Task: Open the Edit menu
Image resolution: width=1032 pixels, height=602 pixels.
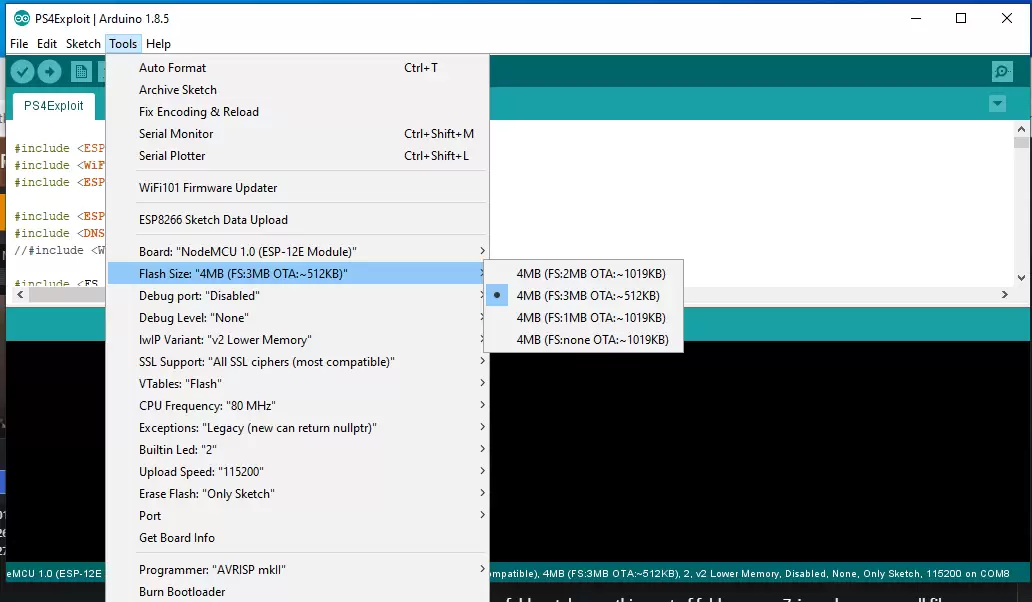Action: pos(47,43)
